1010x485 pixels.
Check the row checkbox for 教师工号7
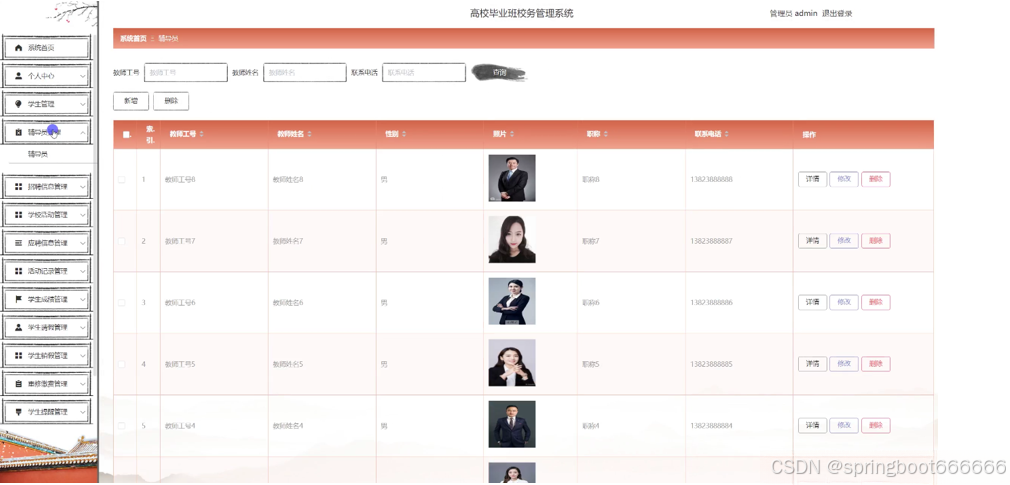click(122, 242)
